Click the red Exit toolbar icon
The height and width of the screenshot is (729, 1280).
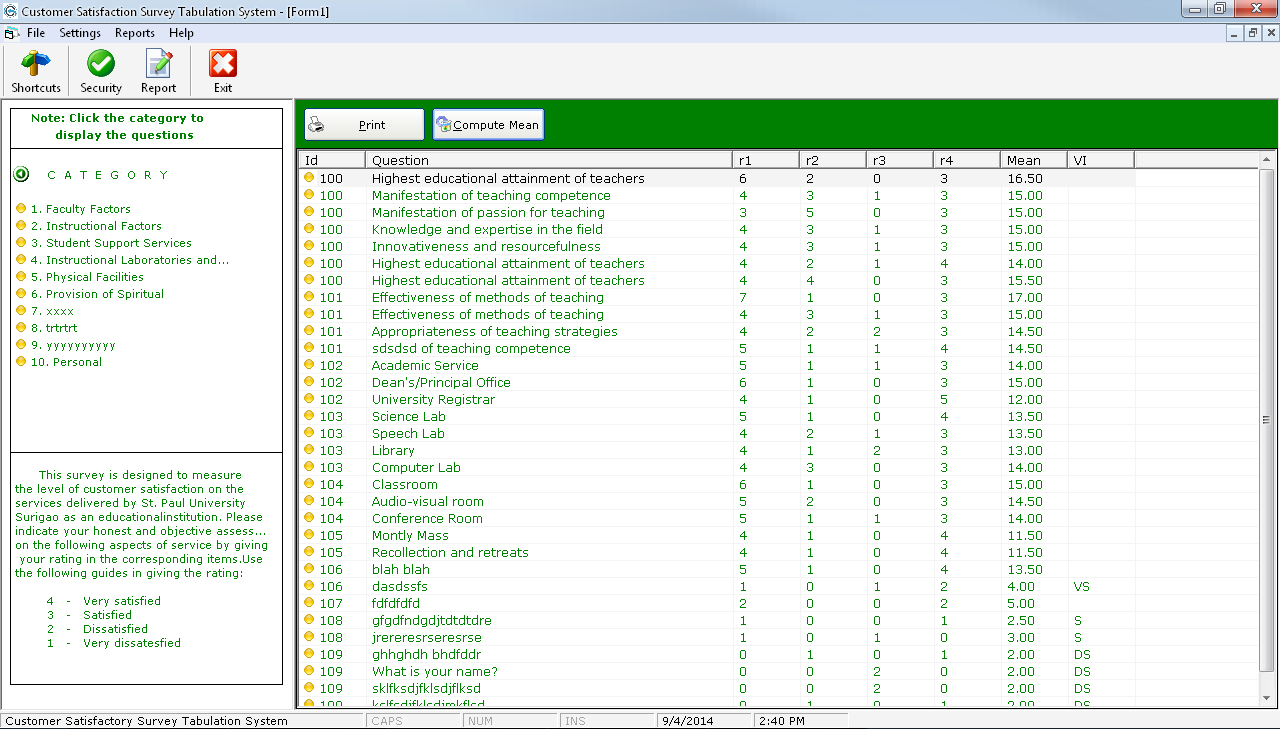221,62
